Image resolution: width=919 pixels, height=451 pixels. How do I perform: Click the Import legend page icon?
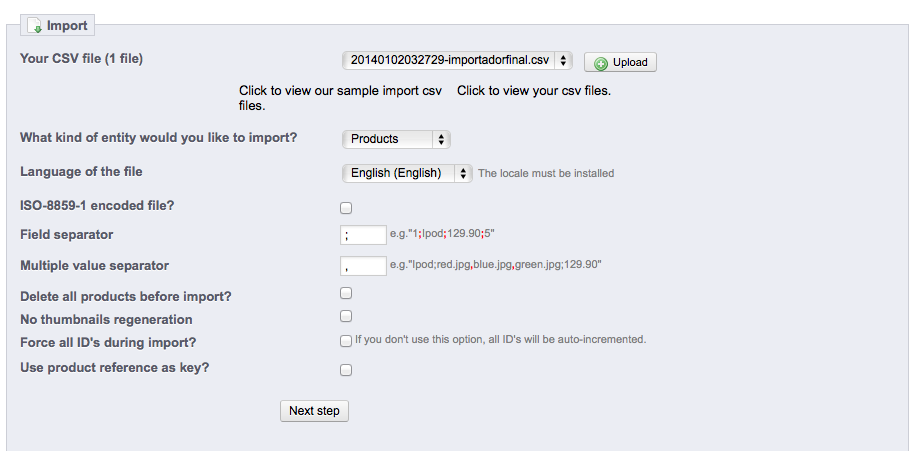point(34,25)
